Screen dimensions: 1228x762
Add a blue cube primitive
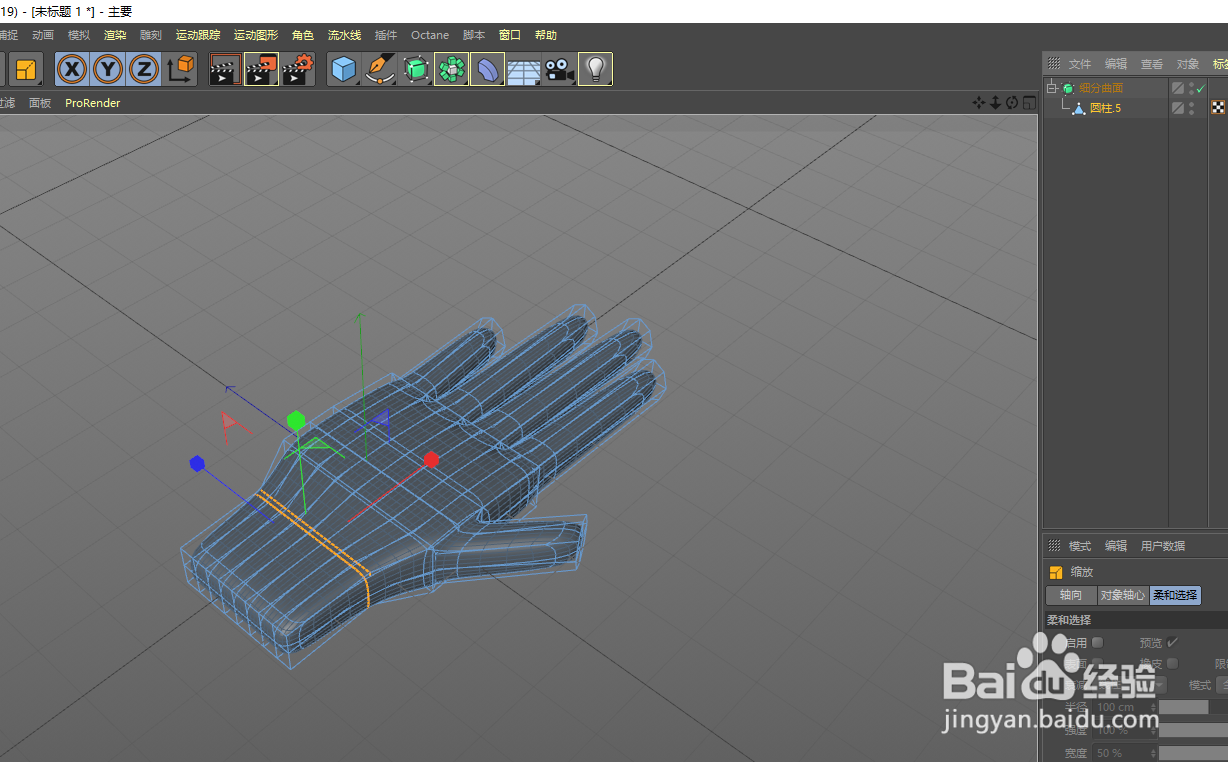(x=344, y=69)
